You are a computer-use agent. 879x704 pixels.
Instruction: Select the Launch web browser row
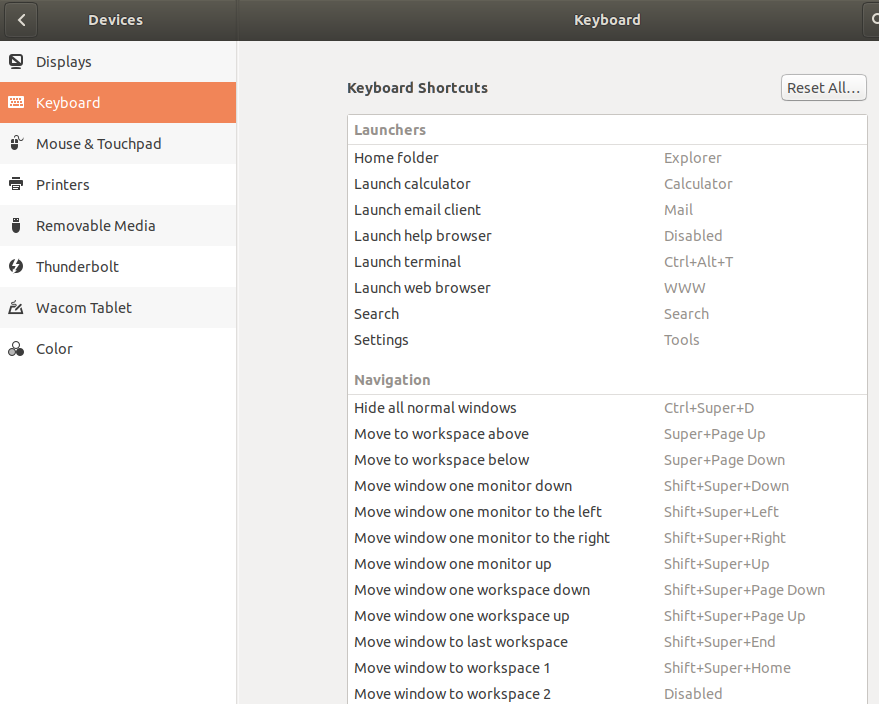pyautogui.click(x=607, y=288)
